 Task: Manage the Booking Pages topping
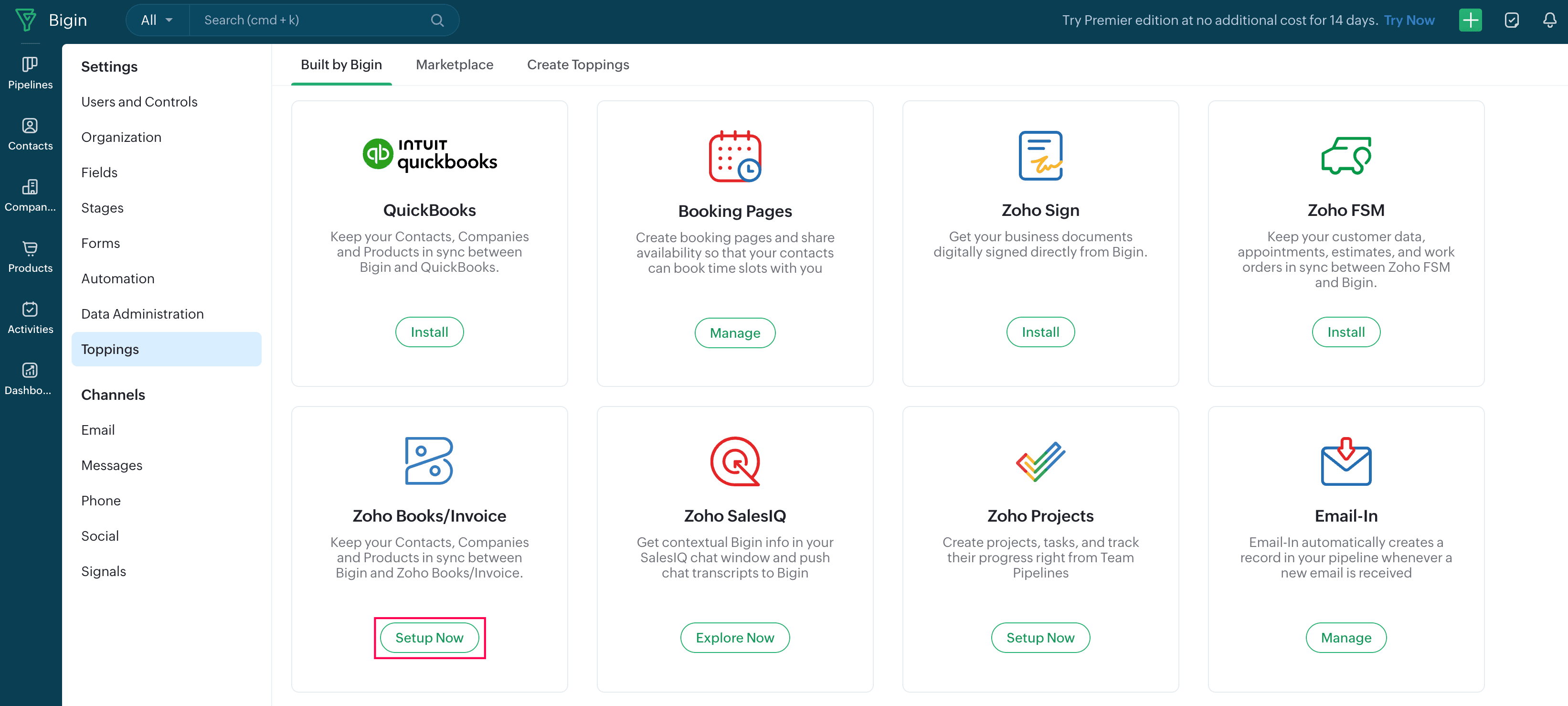point(735,332)
